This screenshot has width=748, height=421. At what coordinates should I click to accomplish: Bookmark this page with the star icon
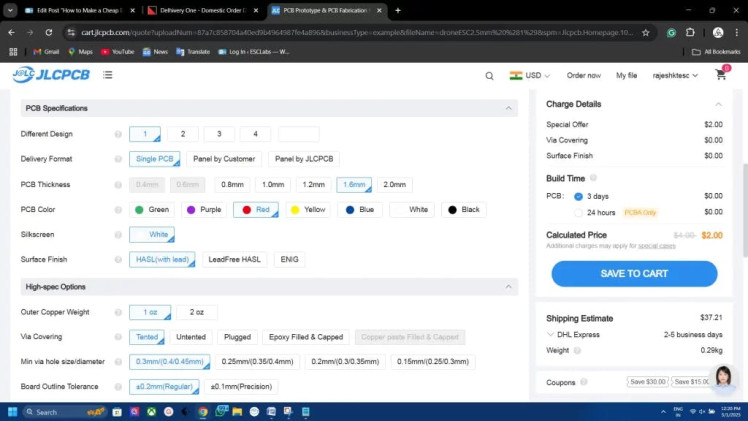tap(646, 32)
